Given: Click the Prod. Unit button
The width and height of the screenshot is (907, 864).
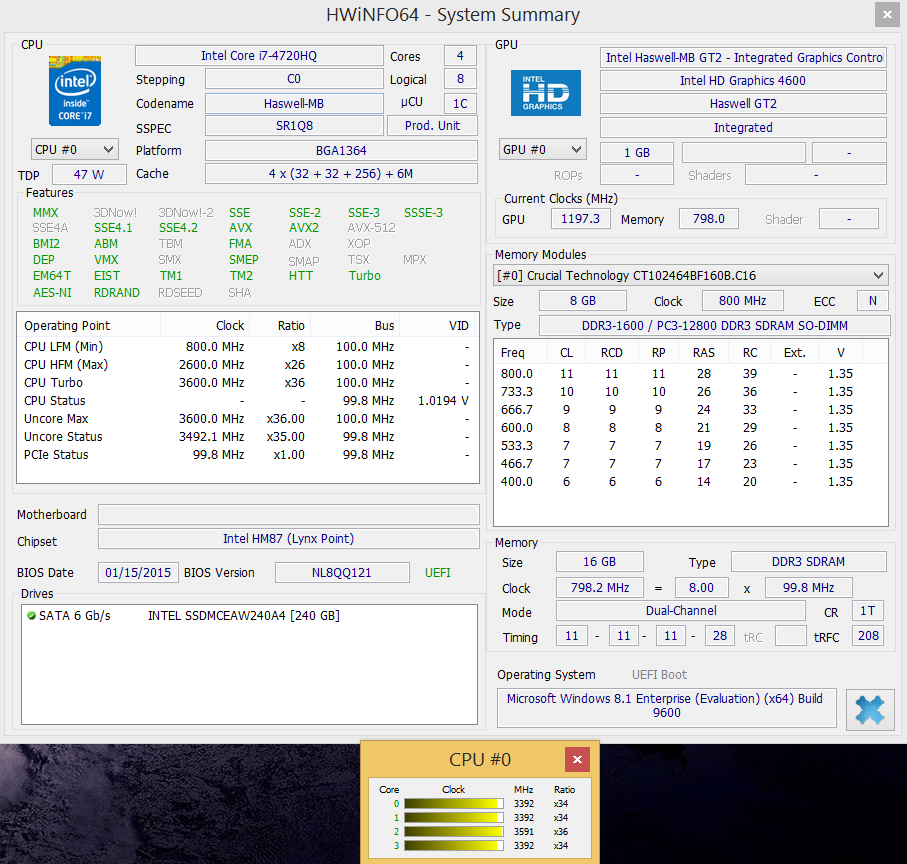Looking at the screenshot, I should coord(432,125).
